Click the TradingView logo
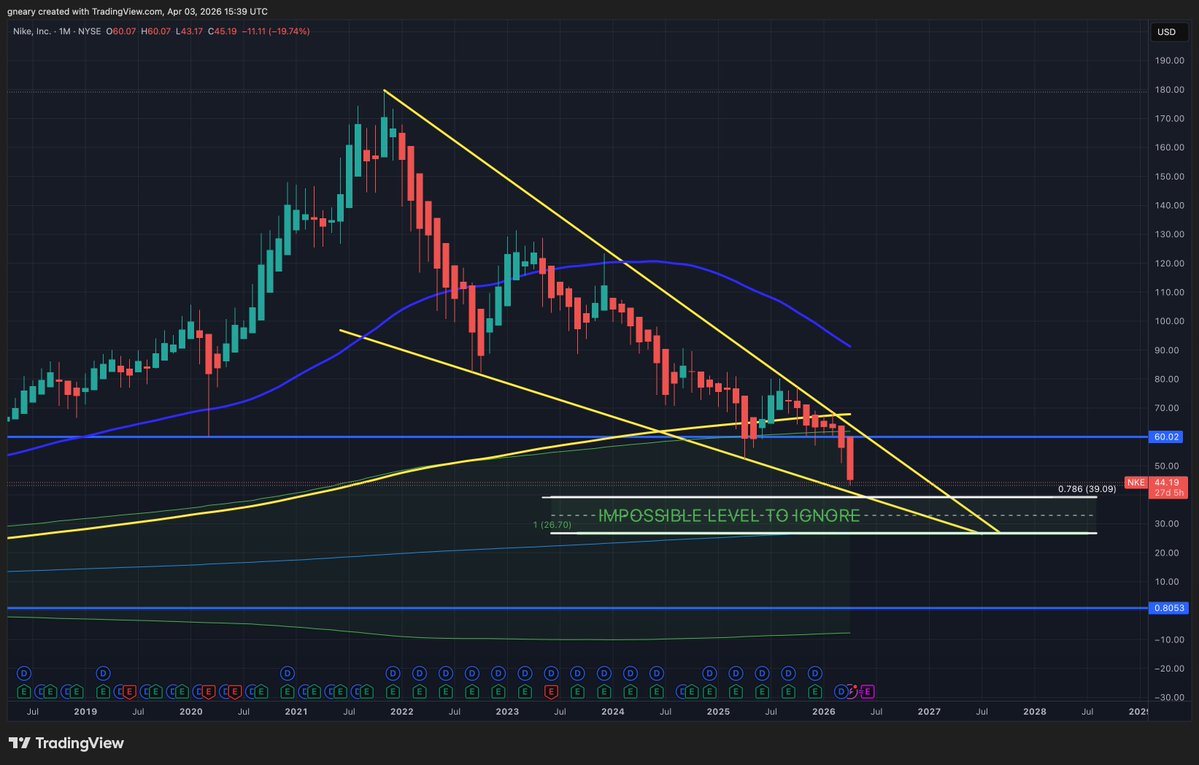This screenshot has width=1199, height=765. click(x=66, y=743)
